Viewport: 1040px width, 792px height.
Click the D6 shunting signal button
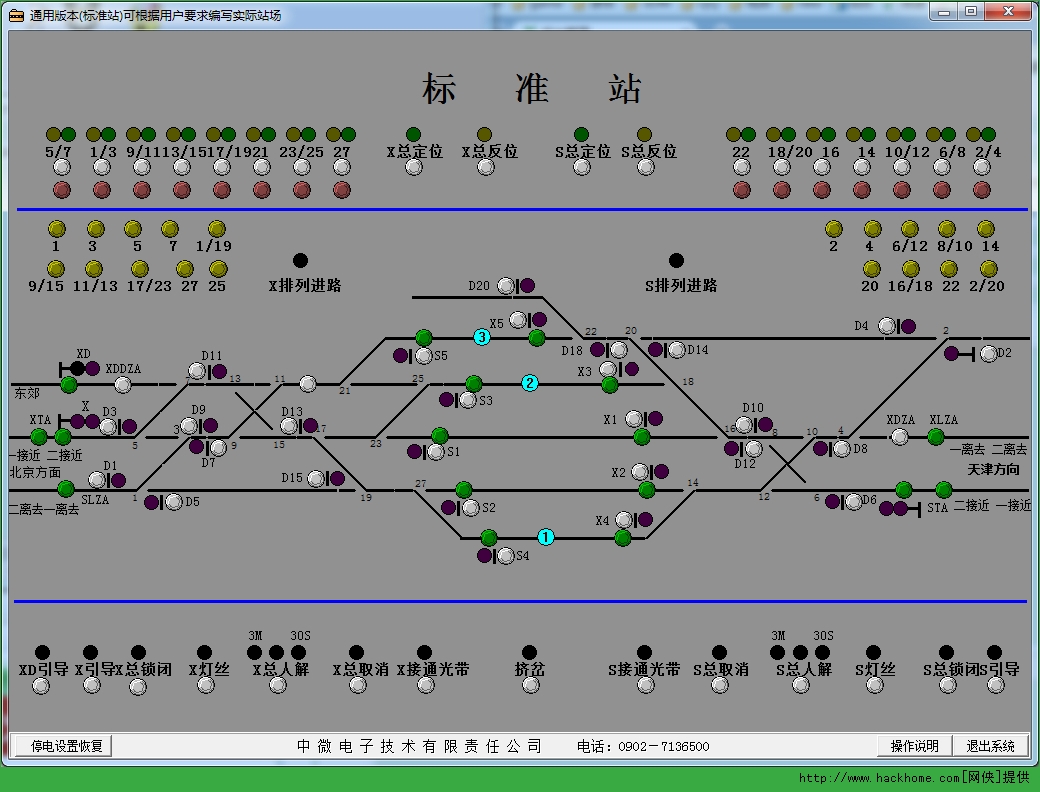click(854, 501)
